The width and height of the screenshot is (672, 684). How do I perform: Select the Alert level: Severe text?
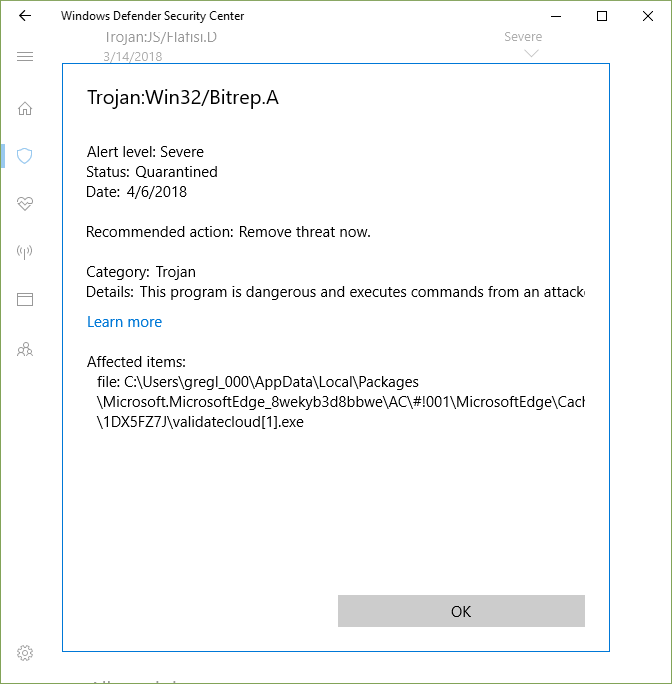click(145, 152)
